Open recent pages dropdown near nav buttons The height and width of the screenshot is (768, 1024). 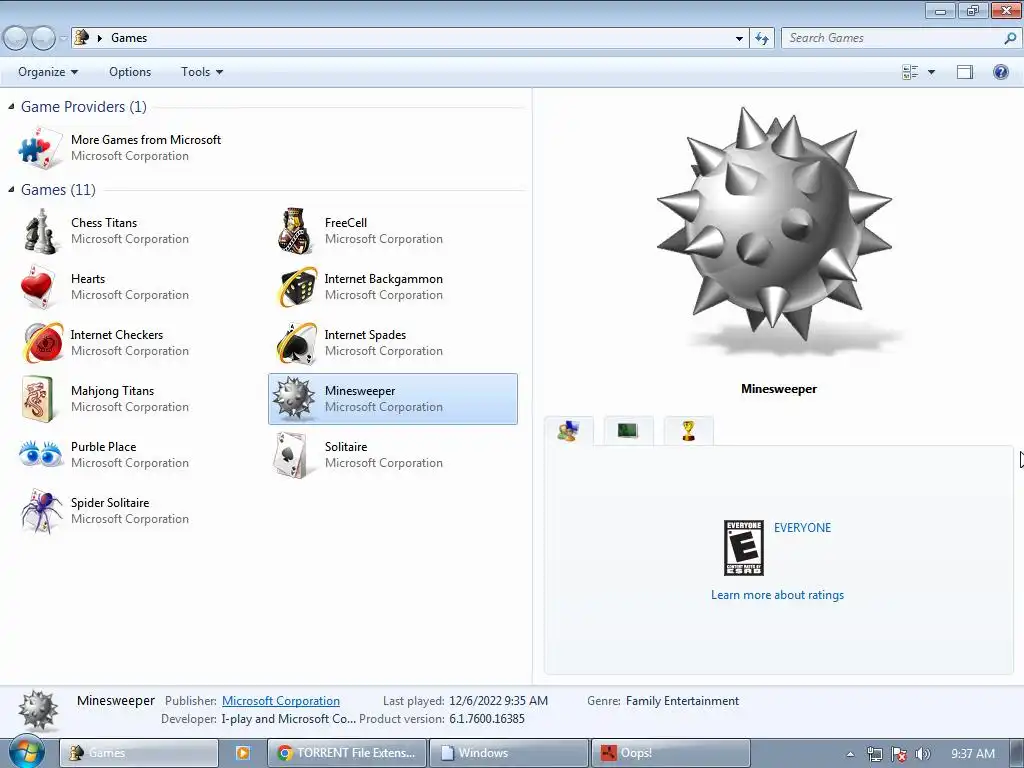63,39
